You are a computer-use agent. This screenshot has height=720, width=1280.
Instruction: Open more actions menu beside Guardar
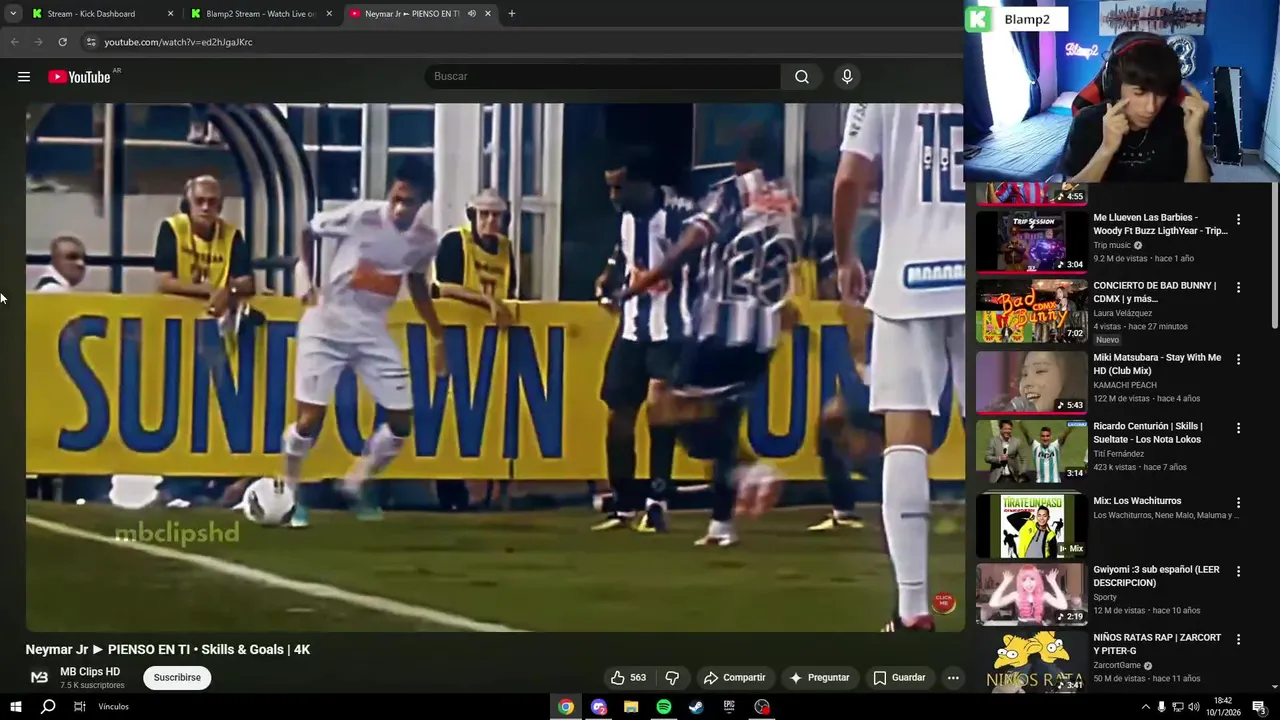953,678
